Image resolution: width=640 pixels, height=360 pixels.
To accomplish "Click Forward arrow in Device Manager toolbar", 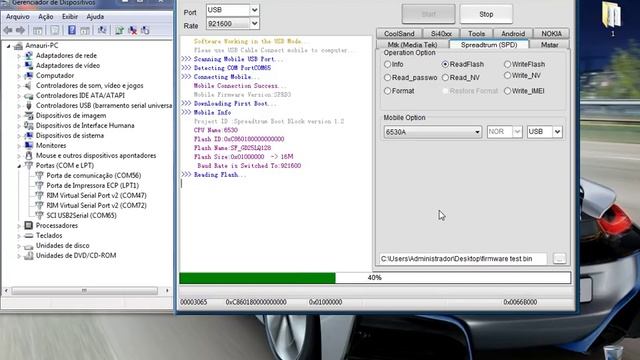I will [20, 30].
